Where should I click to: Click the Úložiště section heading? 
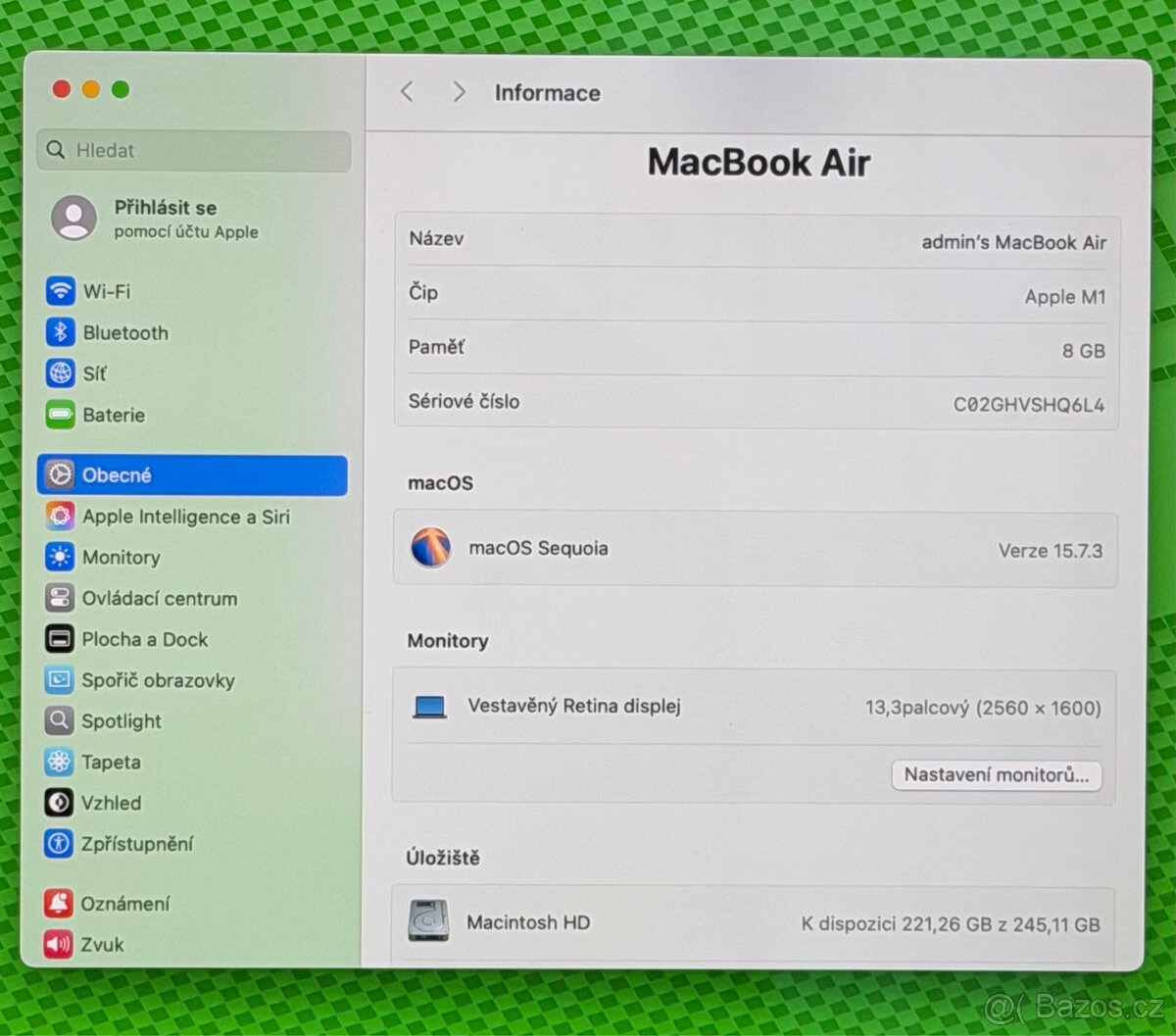click(x=443, y=858)
